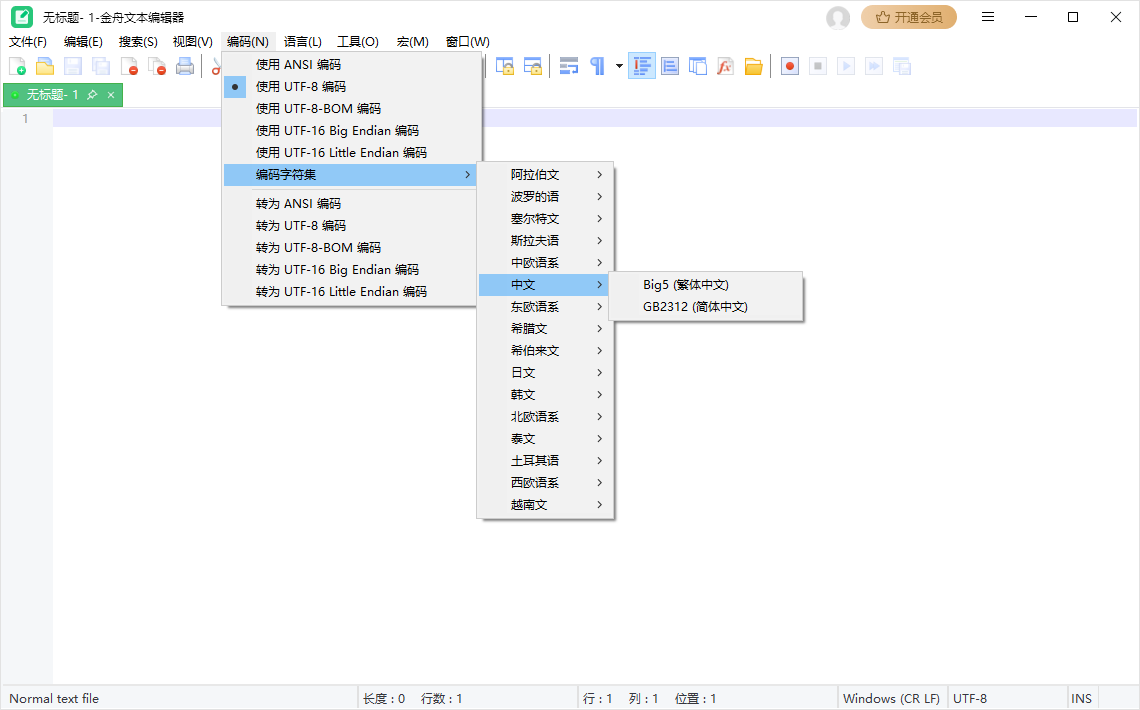The image size is (1140, 710).
Task: Expand the 韩文 charset submenu
Action: point(545,395)
